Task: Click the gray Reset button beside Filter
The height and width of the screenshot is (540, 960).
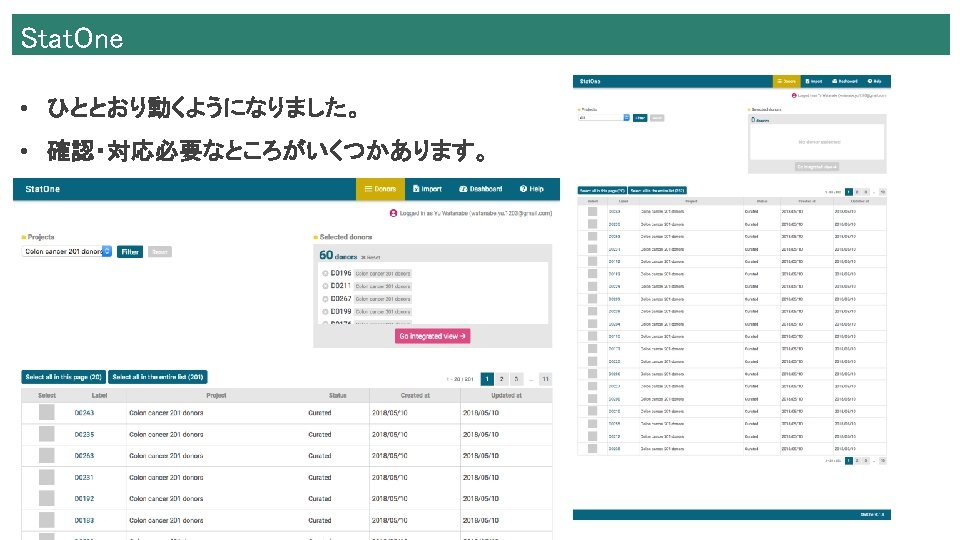Action: tap(160, 252)
